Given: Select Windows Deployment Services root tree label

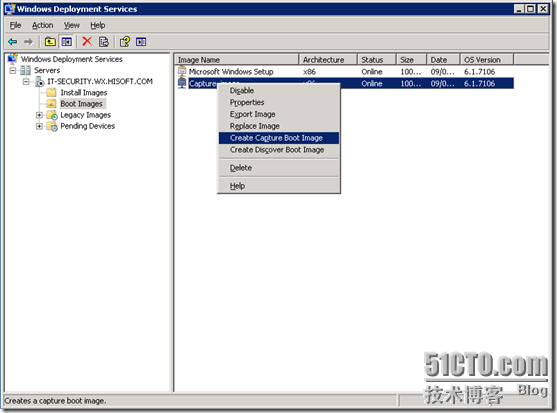Looking at the screenshot, I should coord(72,59).
